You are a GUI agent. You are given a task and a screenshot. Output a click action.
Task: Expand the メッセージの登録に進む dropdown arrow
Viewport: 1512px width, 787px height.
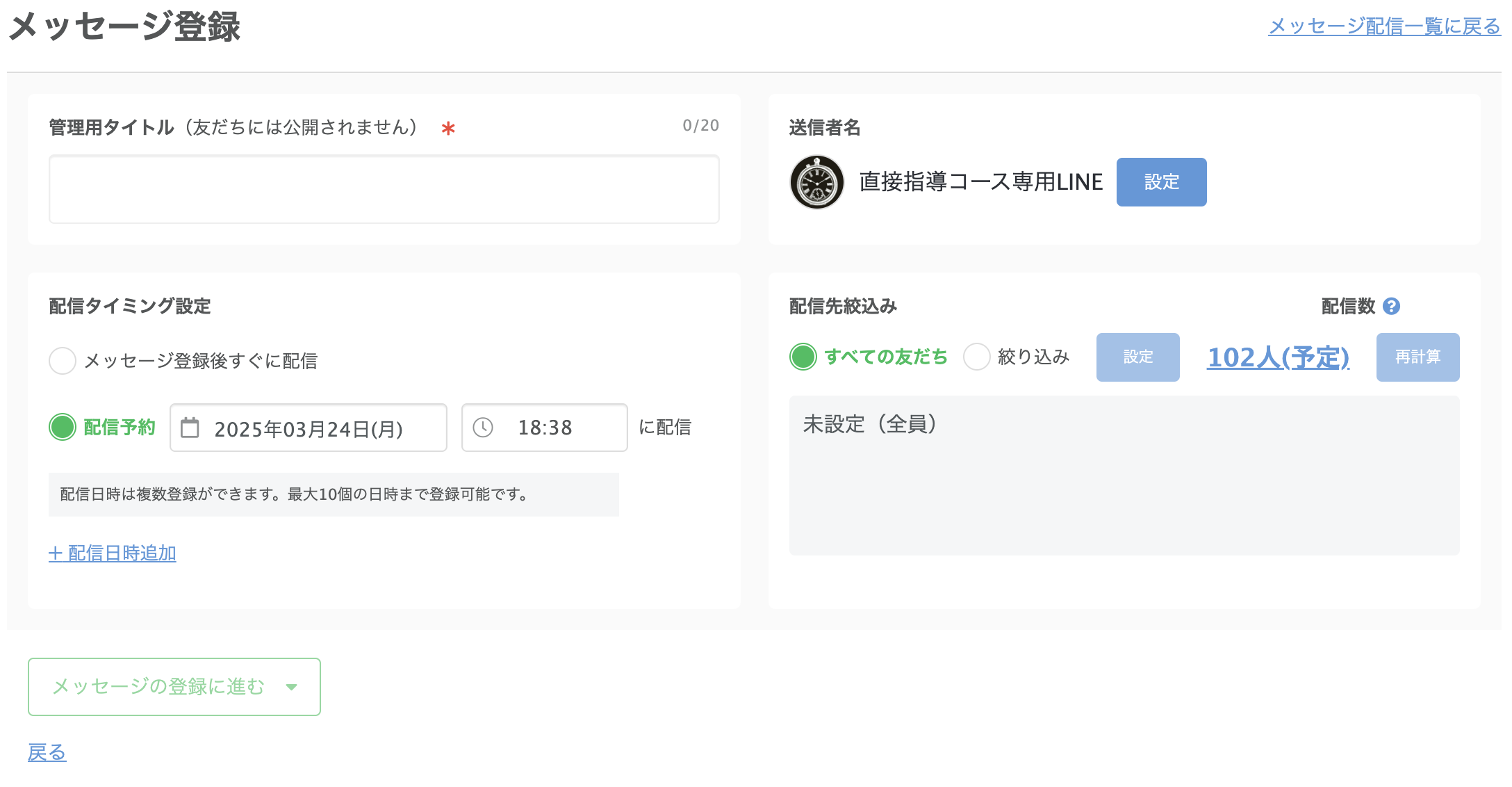(x=291, y=687)
